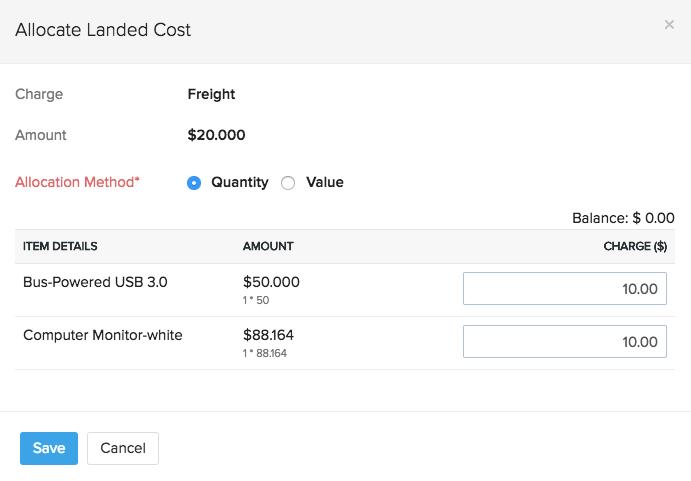Click the AMOUNT column header
Image resolution: width=691 pixels, height=481 pixels.
pos(268,246)
